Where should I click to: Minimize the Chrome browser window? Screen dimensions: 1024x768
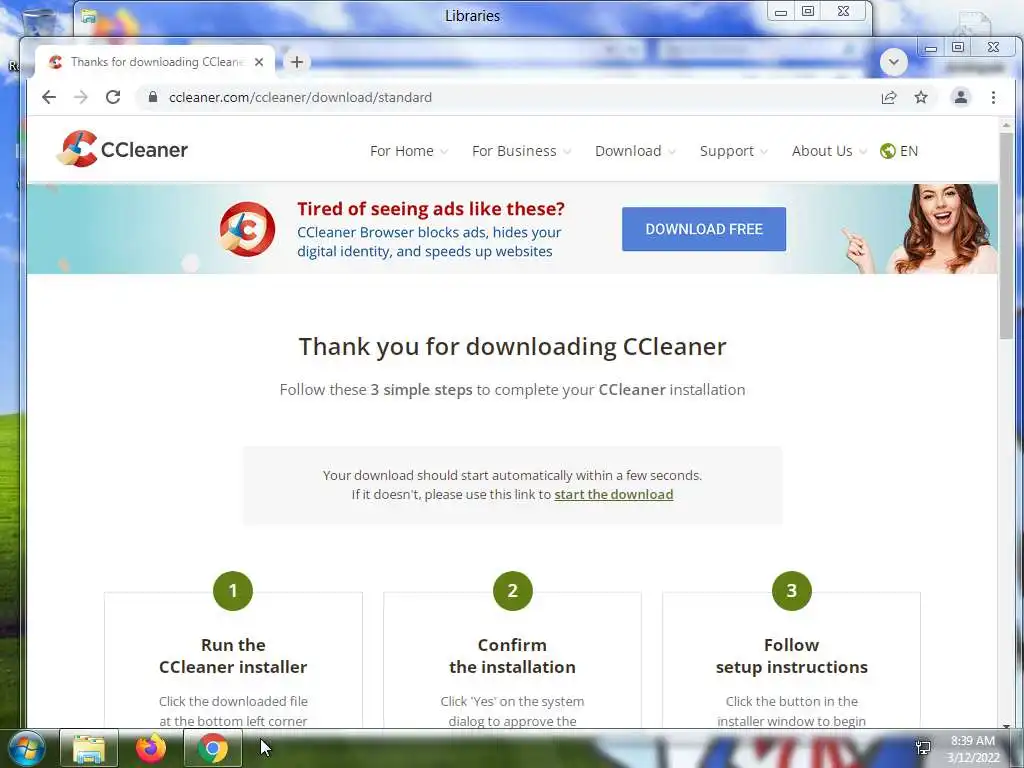931,47
